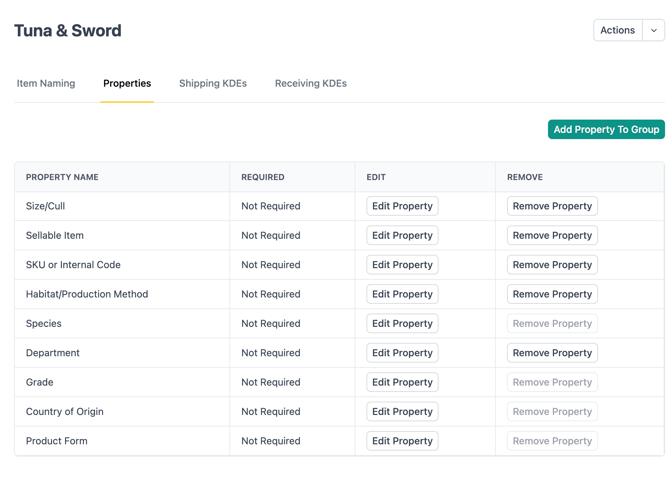The height and width of the screenshot is (502, 670).
Task: Edit the Habitat/Production Method property
Action: pos(402,295)
